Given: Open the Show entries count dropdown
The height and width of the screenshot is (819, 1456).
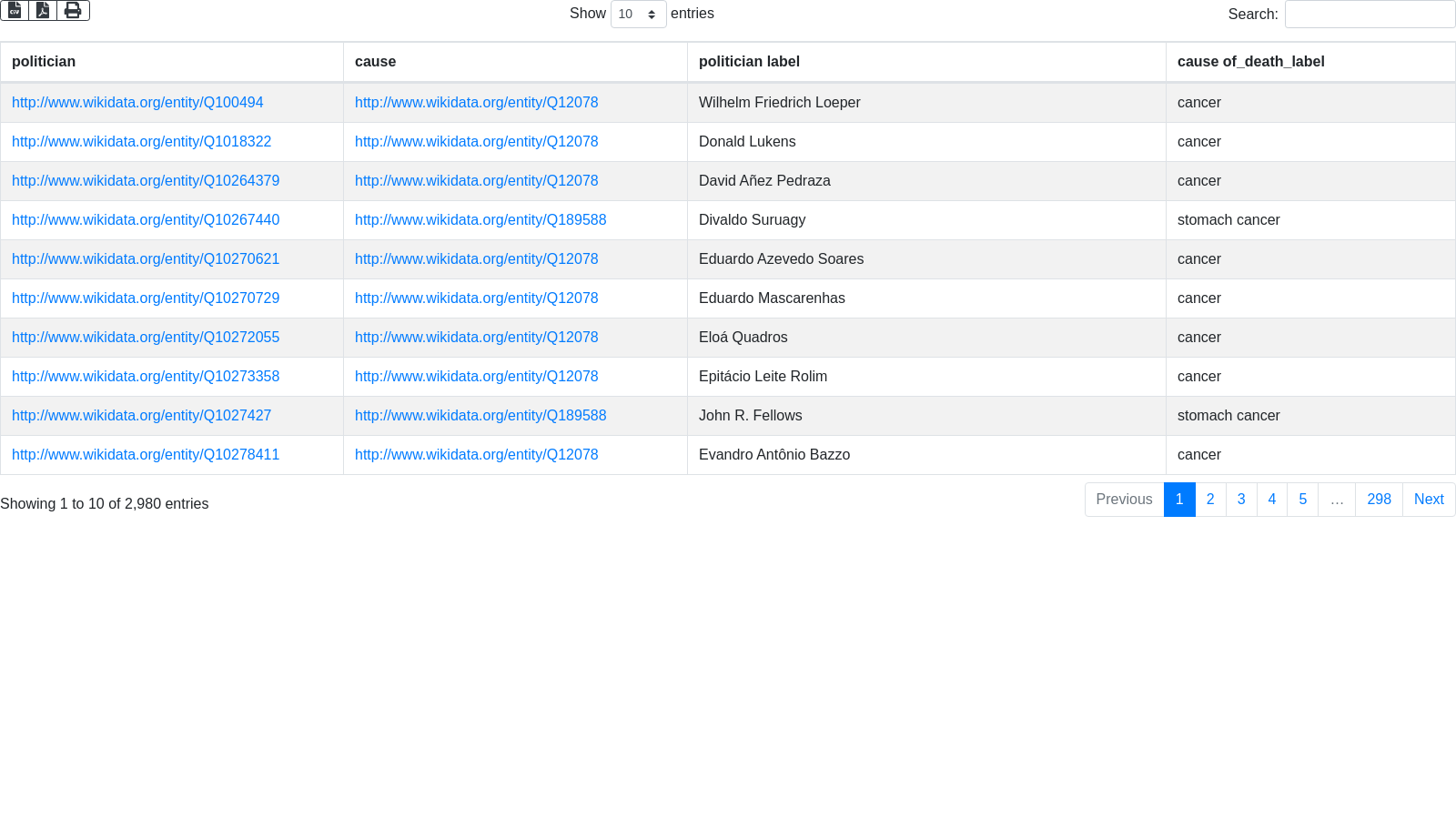Looking at the screenshot, I should 638,15.
